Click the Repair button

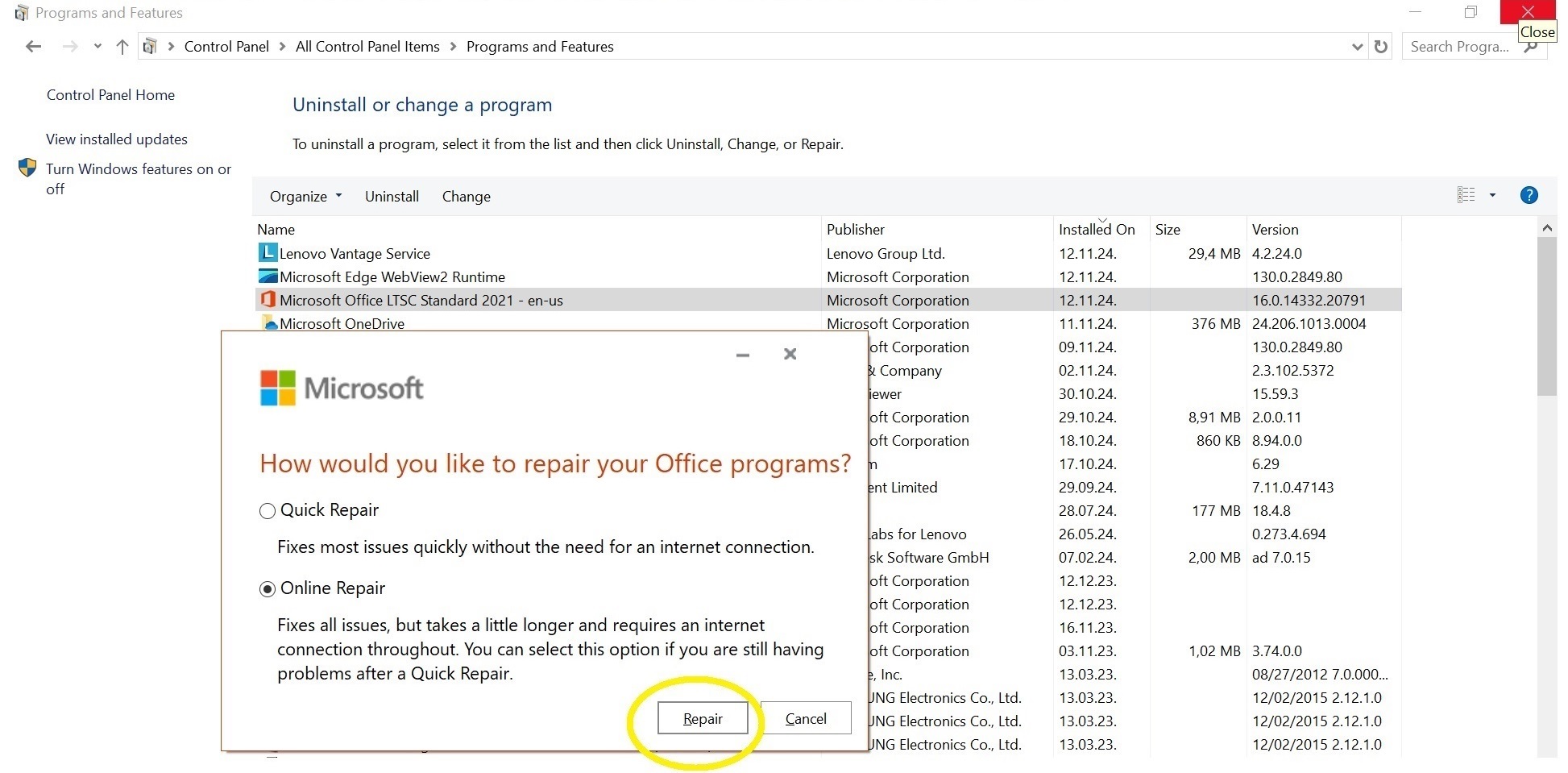(703, 718)
